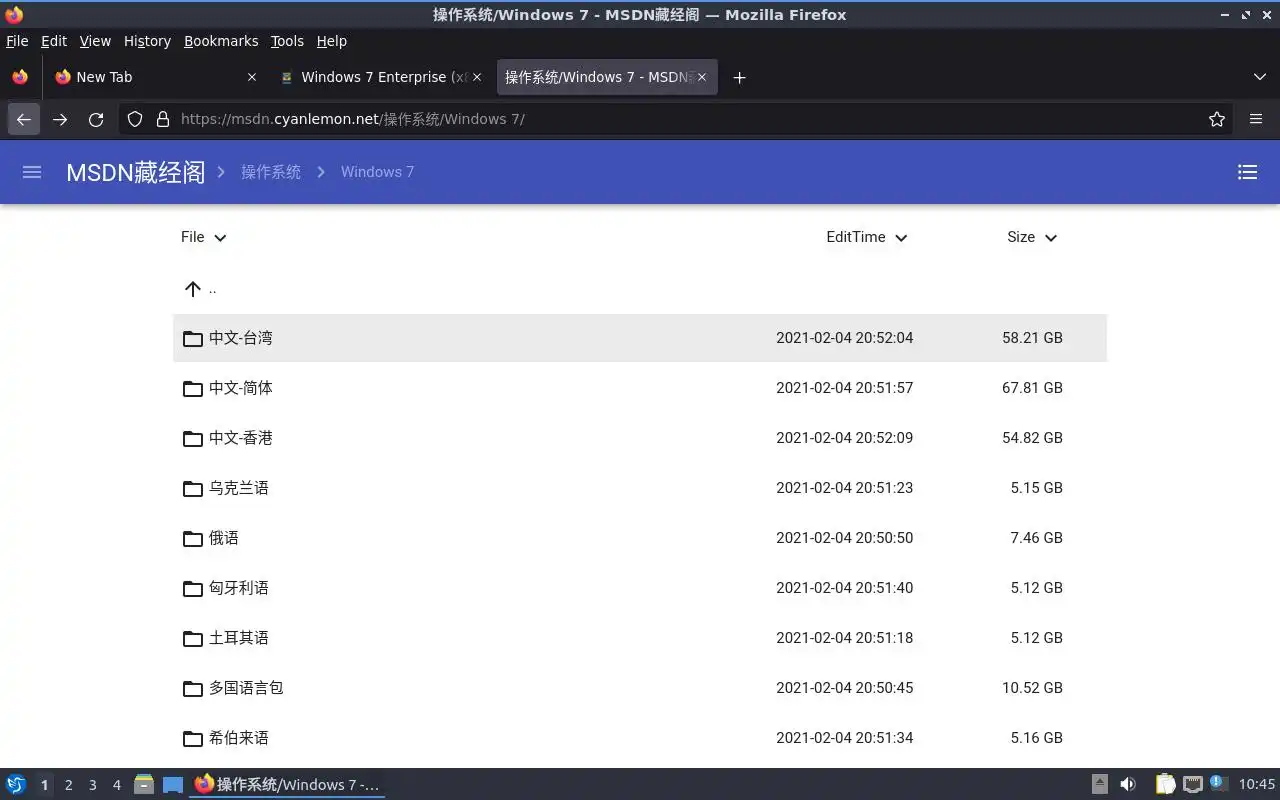Open the Bookmarks menu

[221, 41]
